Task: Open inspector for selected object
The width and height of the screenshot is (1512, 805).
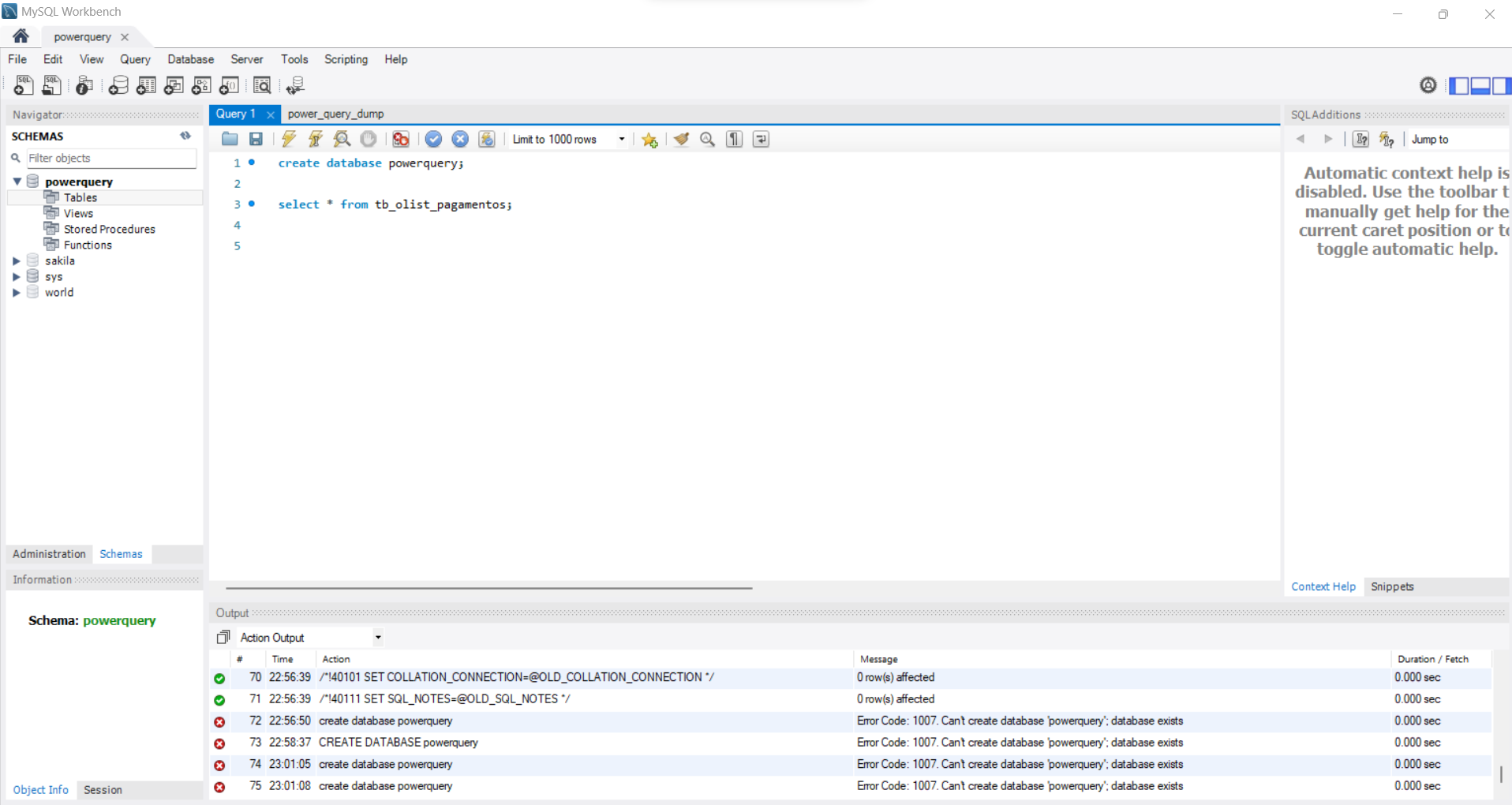Action: 84,85
